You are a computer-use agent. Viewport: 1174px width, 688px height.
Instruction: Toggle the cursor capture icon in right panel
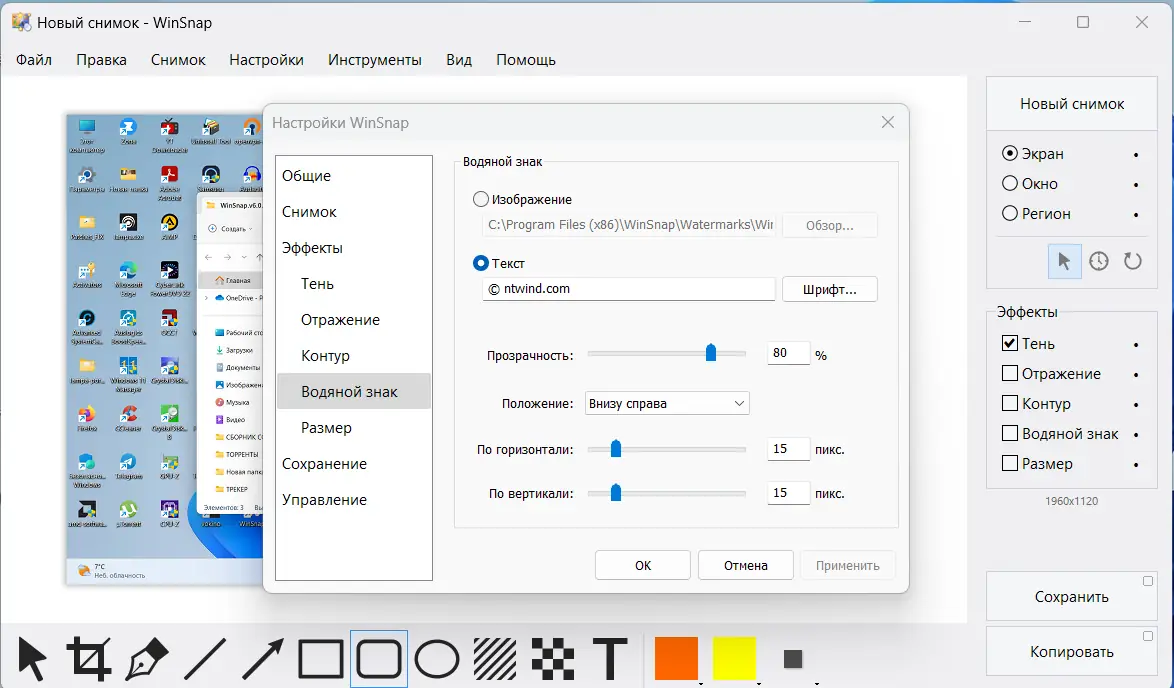(x=1064, y=261)
